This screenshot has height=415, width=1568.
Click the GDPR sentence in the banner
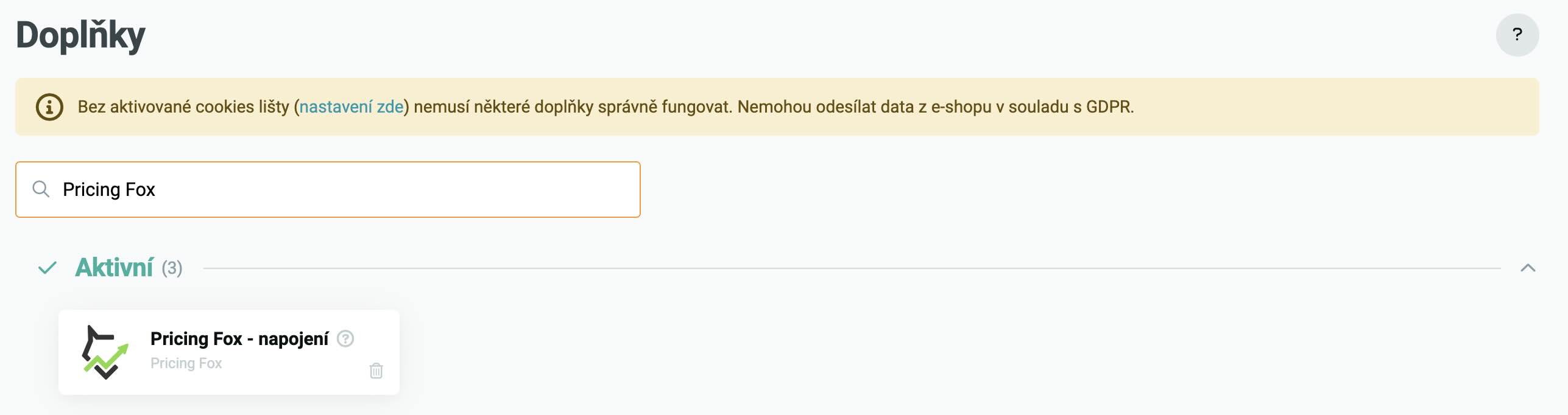(935, 107)
